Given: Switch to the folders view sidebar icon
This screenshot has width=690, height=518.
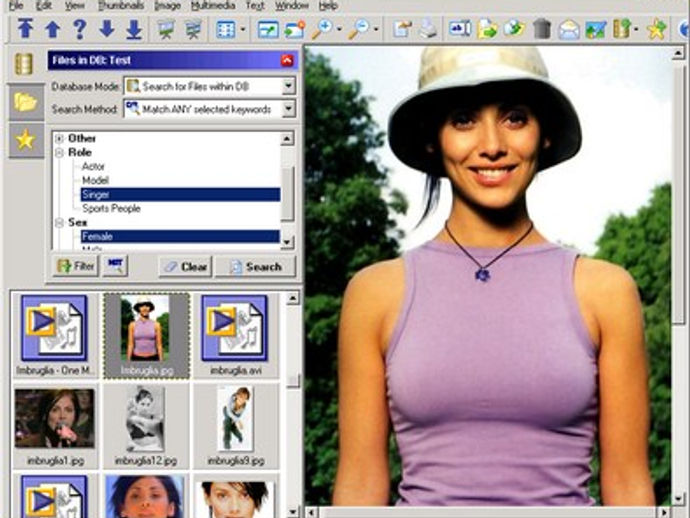Looking at the screenshot, I should pos(26,102).
